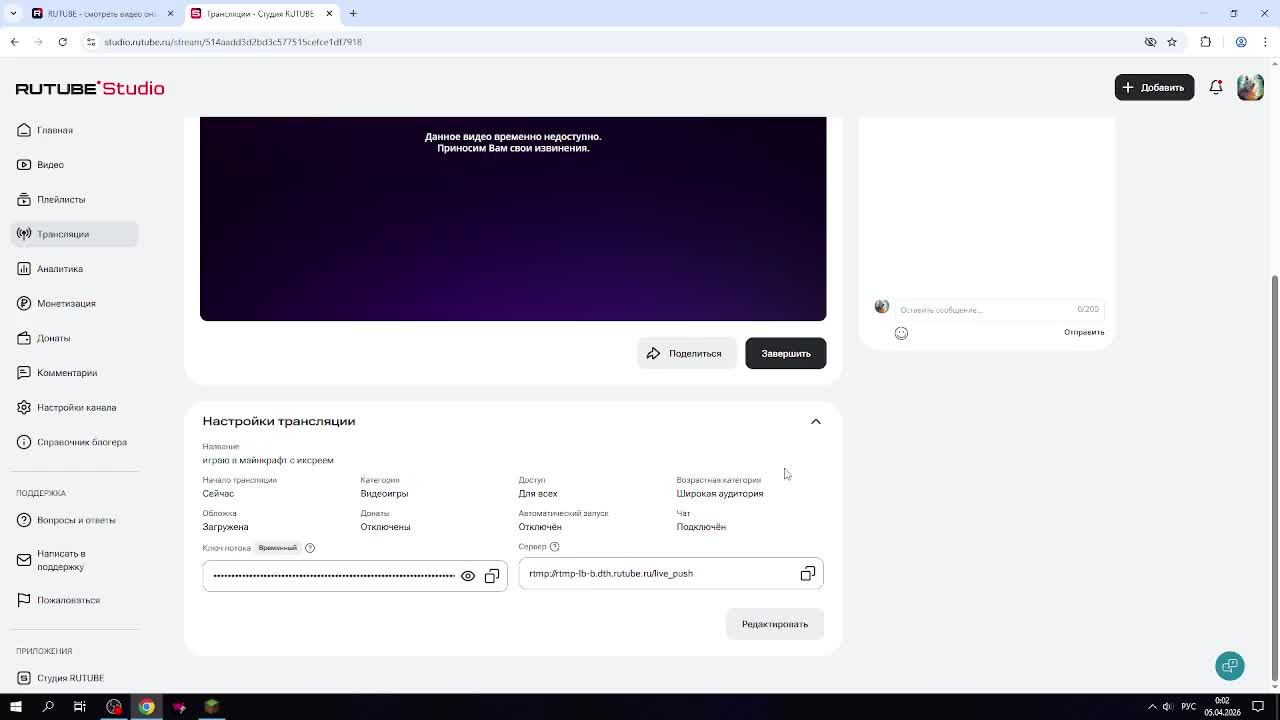Show the stream key with eye icon
The width and height of the screenshot is (1280, 720).
(x=468, y=576)
